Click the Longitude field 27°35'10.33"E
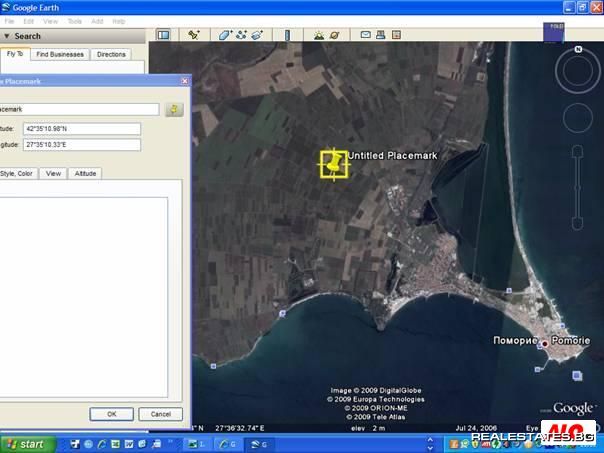 pos(82,145)
